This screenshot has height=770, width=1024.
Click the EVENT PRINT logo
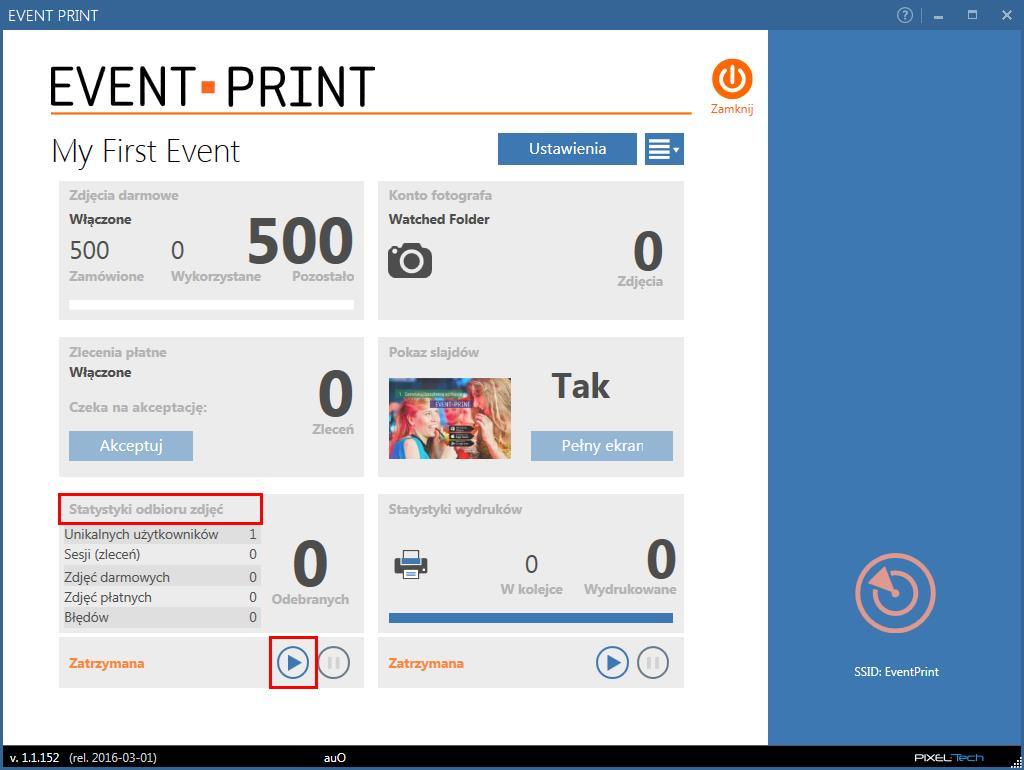tap(212, 86)
